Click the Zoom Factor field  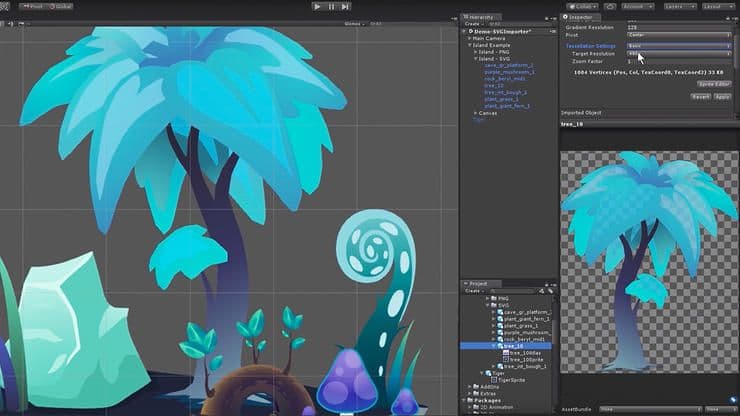point(679,61)
